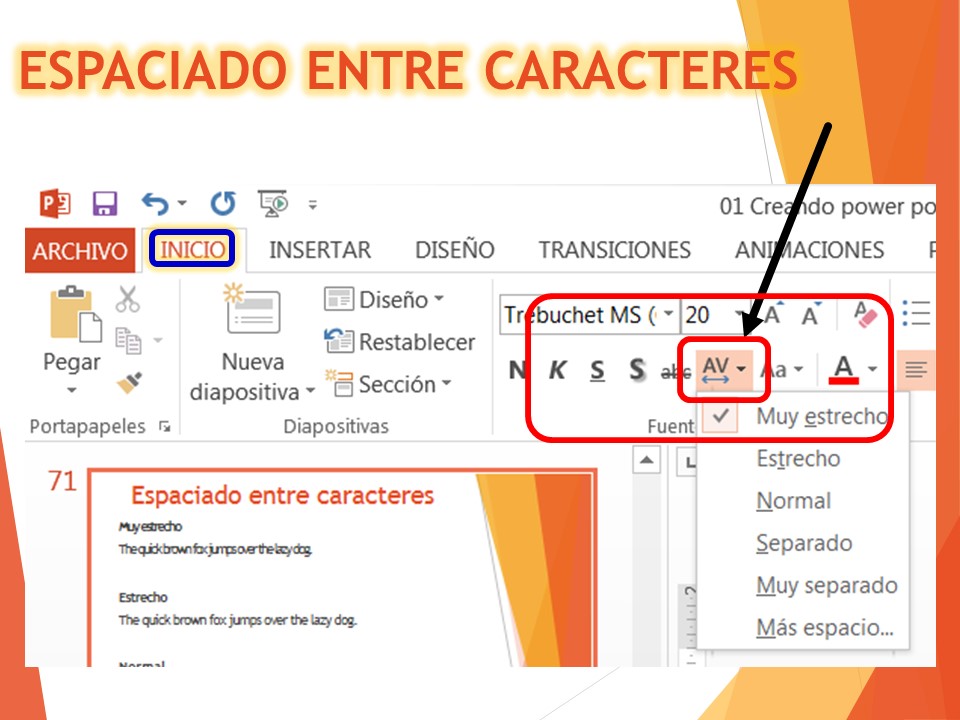
Task: Toggle strikethrough (abc) formatting
Action: (675, 371)
